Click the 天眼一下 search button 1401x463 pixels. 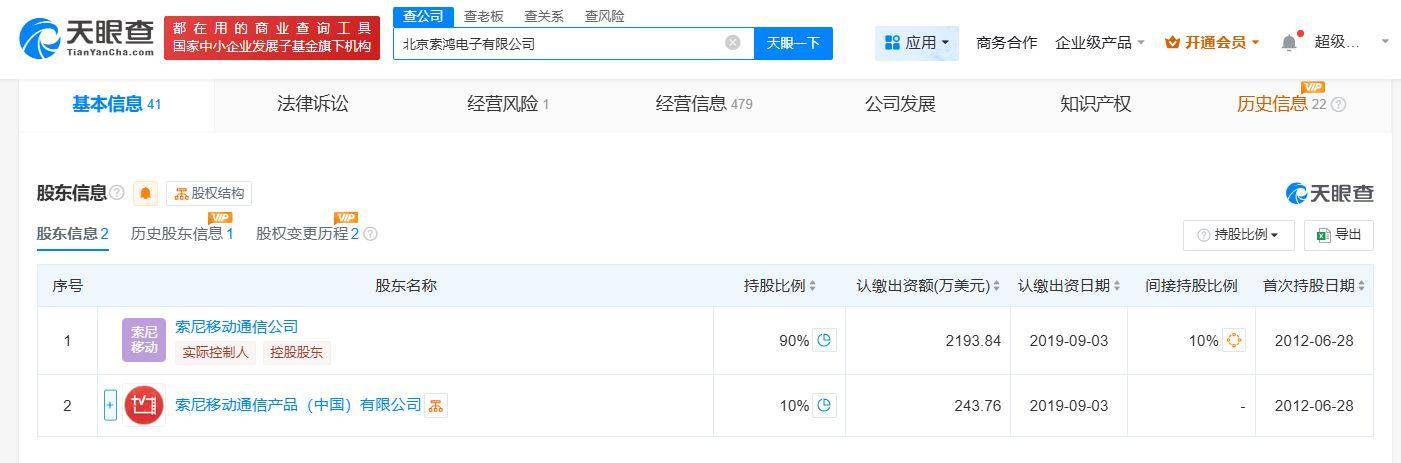pos(793,43)
